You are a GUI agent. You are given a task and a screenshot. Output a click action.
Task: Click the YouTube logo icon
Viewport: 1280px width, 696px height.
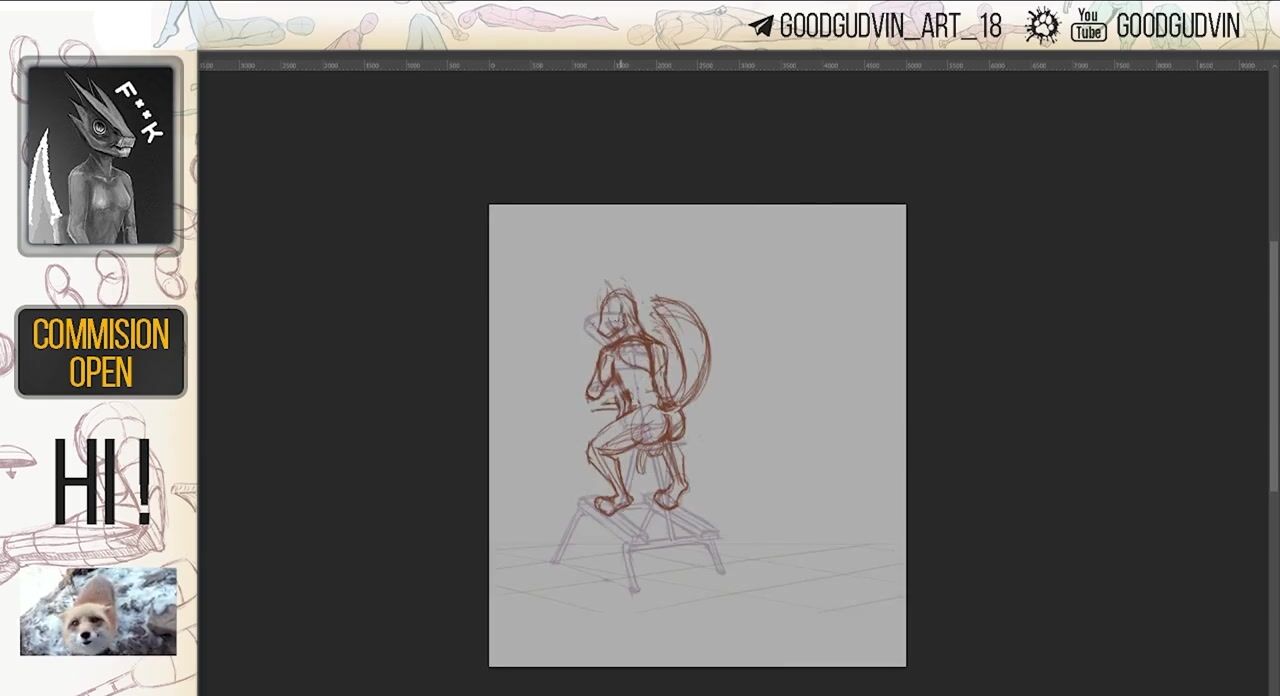coord(1088,26)
